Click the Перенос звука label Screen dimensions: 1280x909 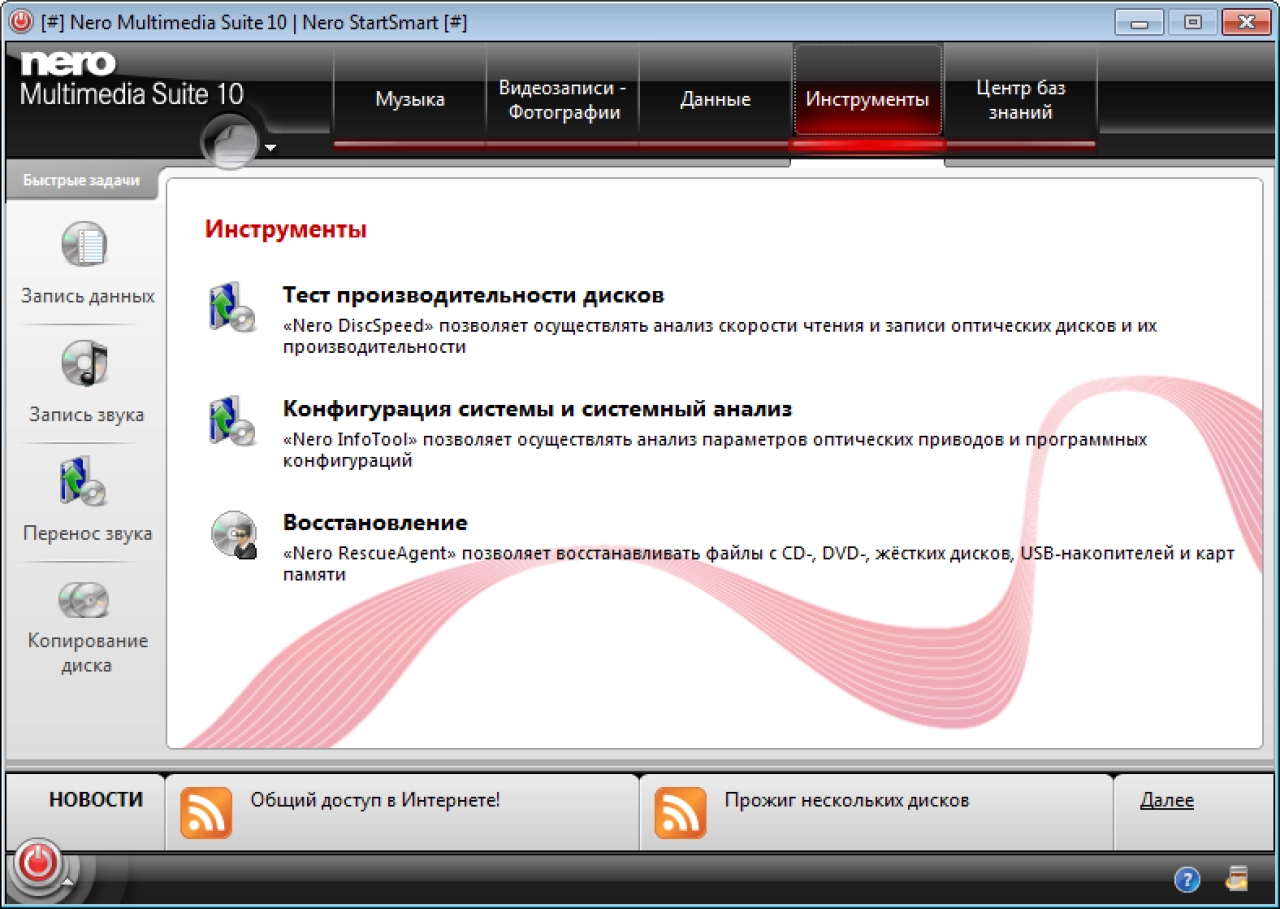coord(88,533)
